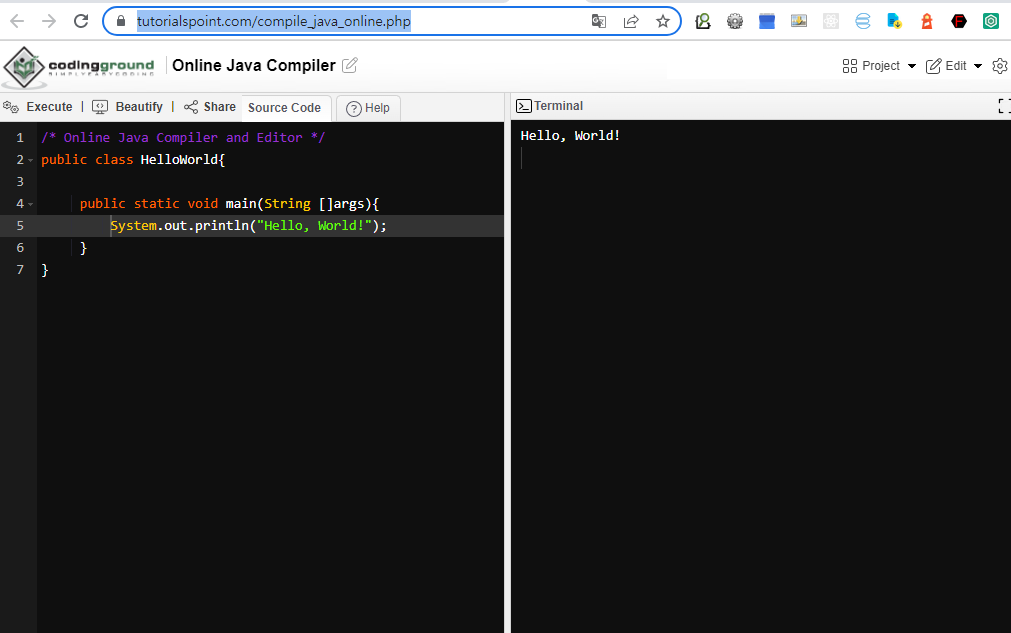Open the blue rectangle extension icon
1011x633 pixels.
tap(767, 21)
